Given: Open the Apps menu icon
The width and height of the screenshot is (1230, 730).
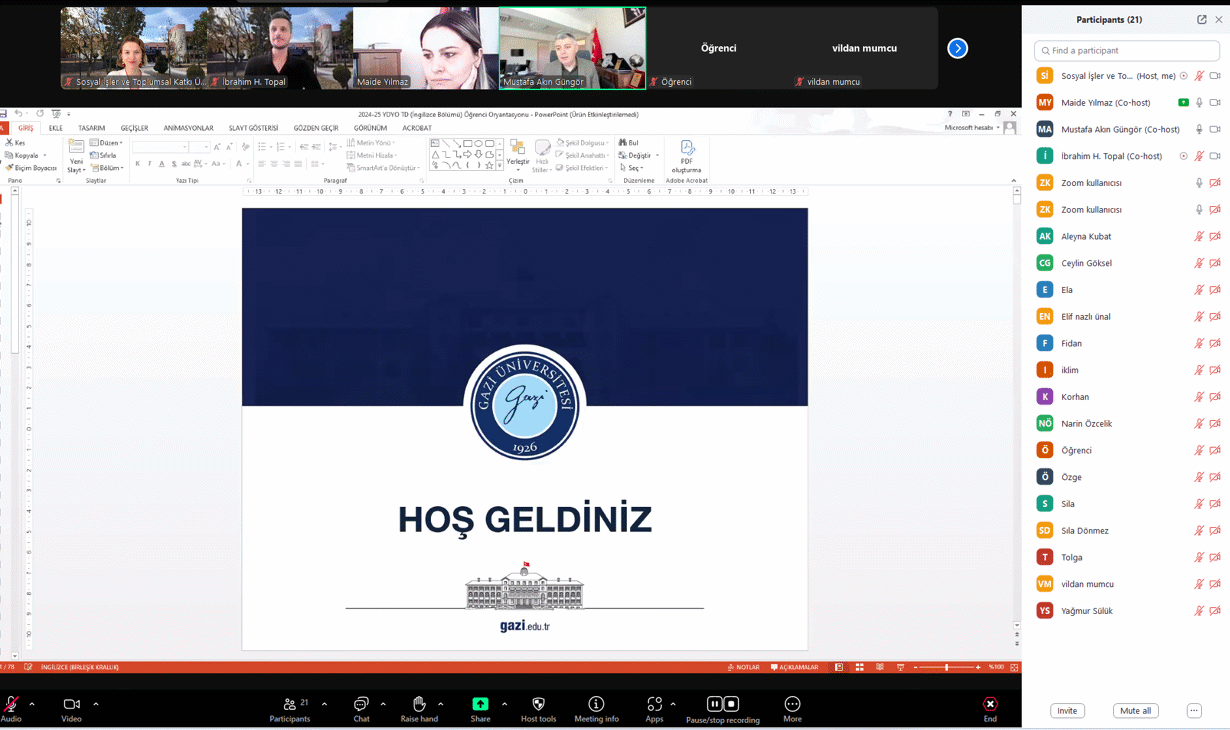Looking at the screenshot, I should point(654,704).
